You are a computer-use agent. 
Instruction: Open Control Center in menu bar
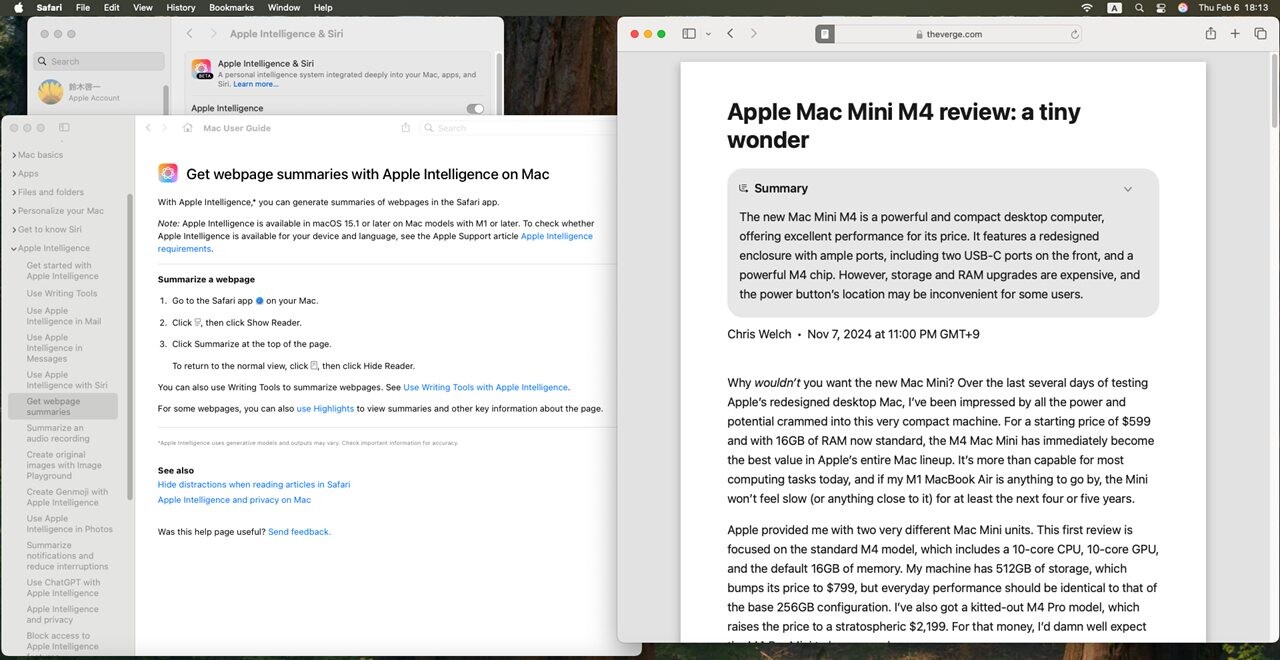tap(1161, 7)
